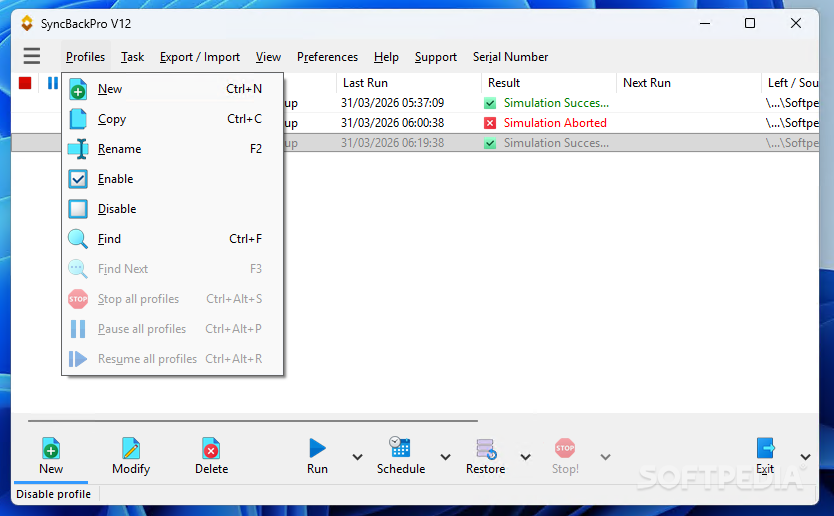The width and height of the screenshot is (834, 516).
Task: Click the Rename cursor icon in menu
Action: (x=79, y=149)
